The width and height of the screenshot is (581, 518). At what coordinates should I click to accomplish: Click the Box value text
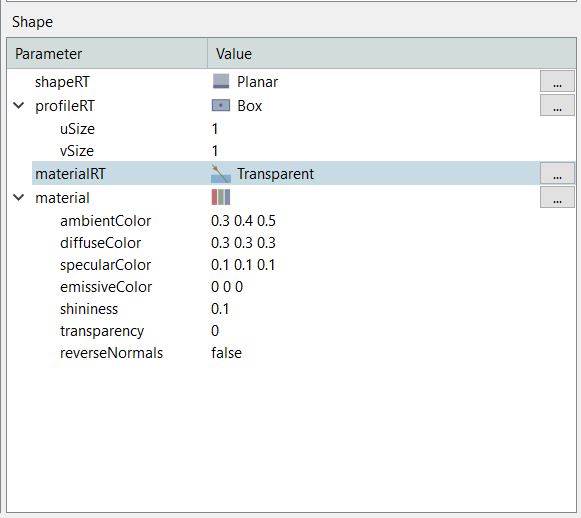pos(250,106)
